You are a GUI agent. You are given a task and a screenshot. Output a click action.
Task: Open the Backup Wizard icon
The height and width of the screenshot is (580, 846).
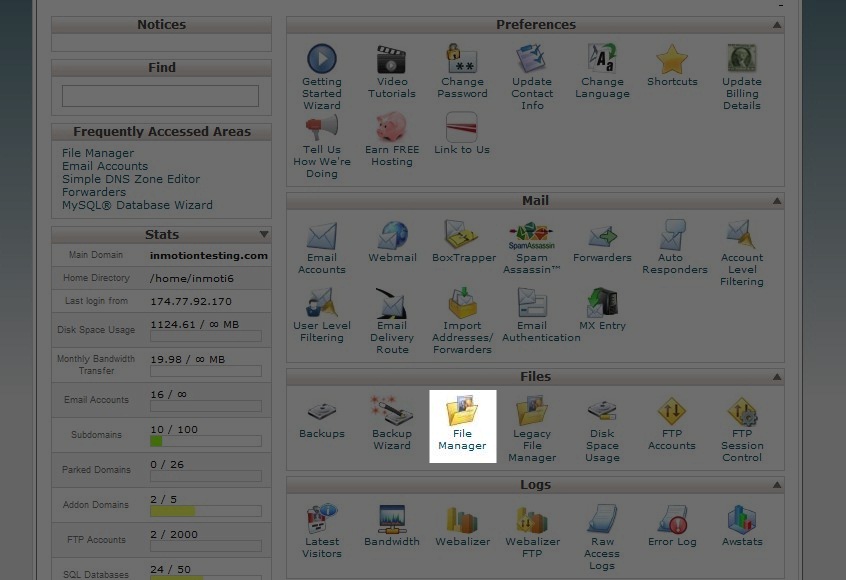point(392,411)
